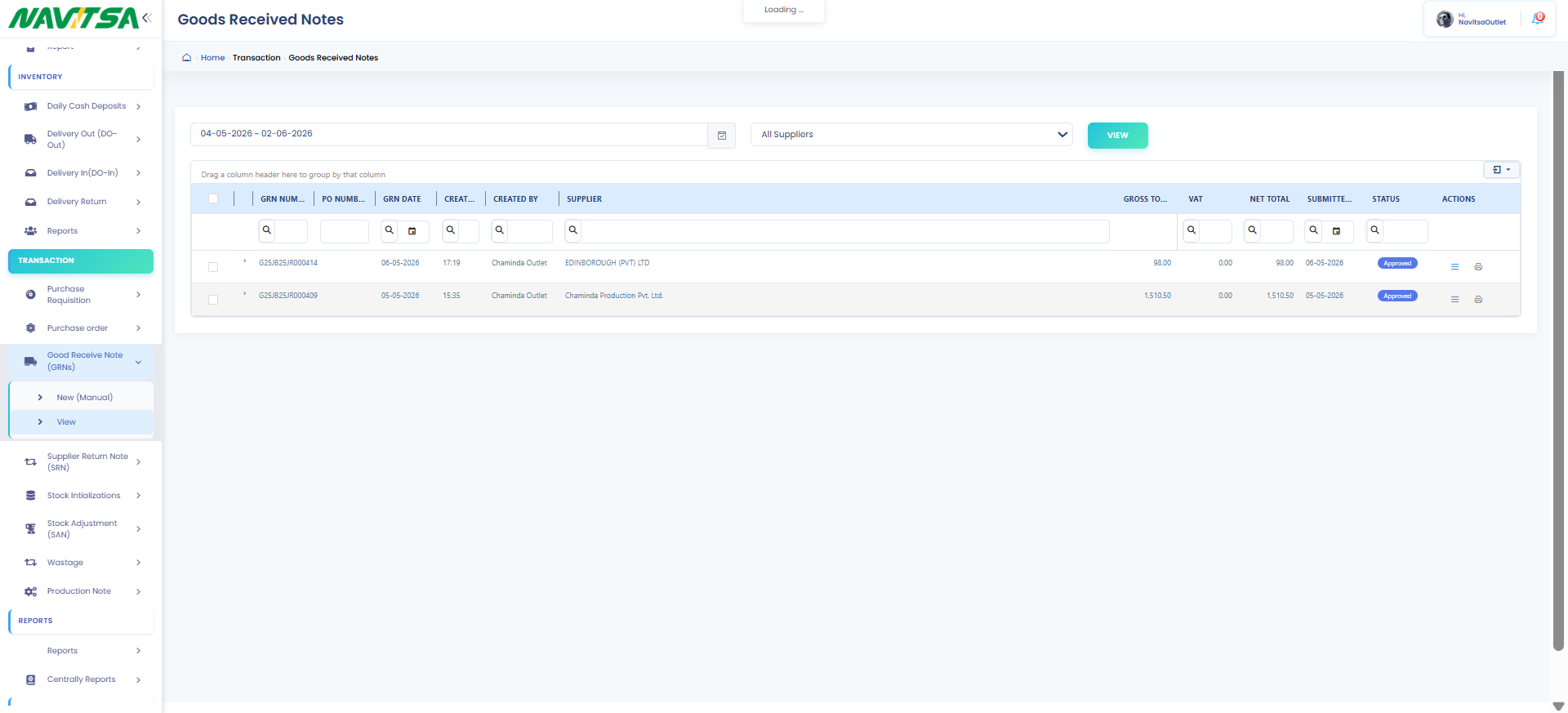Expand the Wastage menu
This screenshot has width=1568, height=713.
click(139, 563)
